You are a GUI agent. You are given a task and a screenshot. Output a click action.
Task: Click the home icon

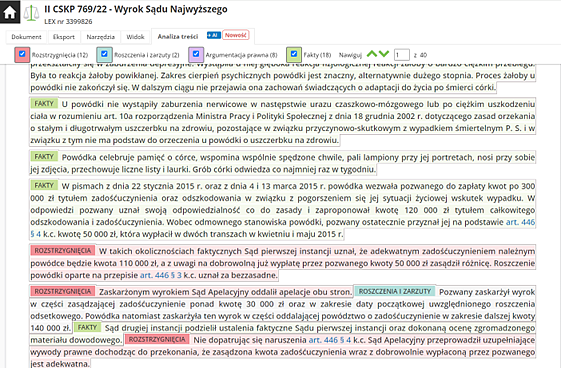(x=10, y=12)
